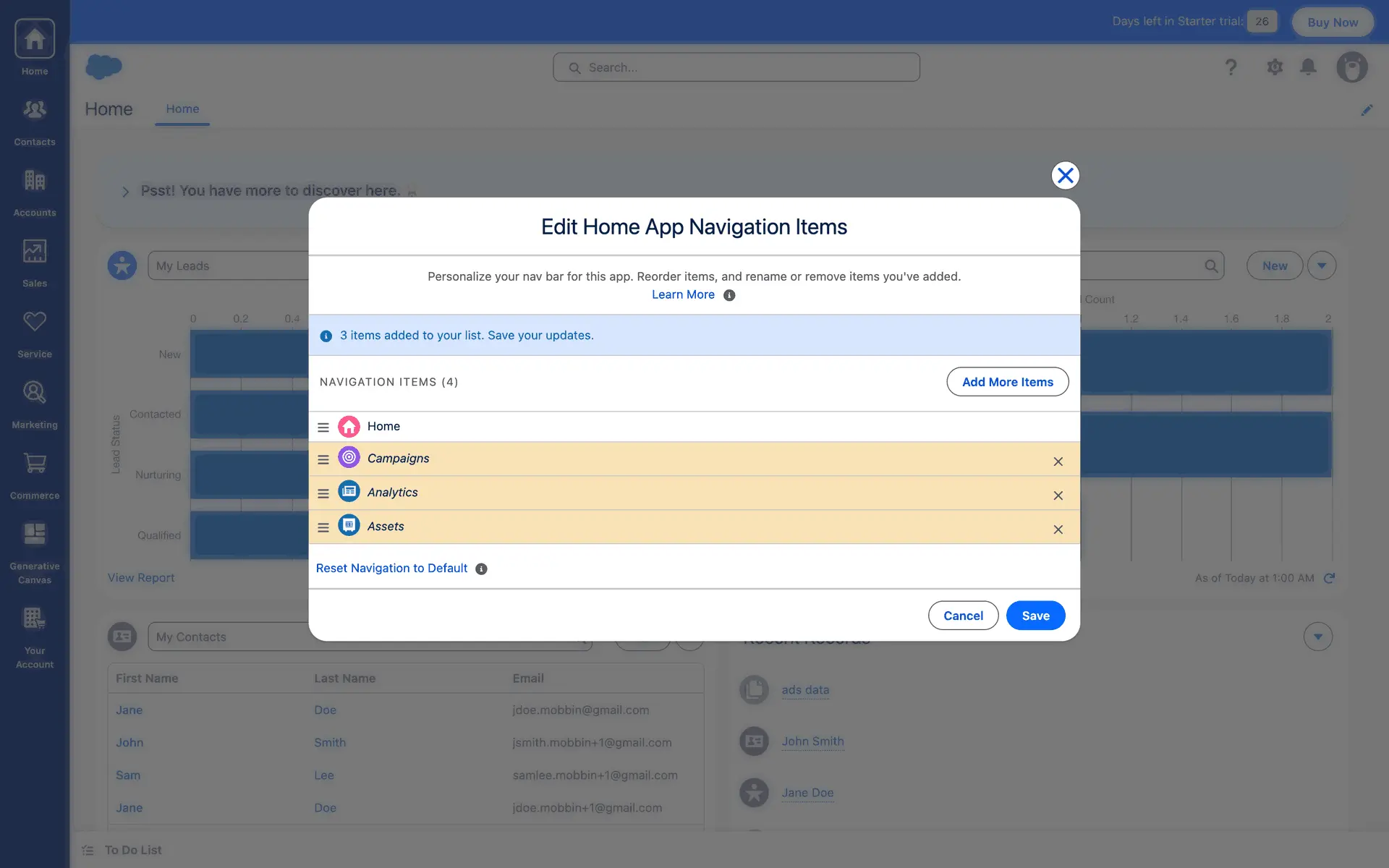Close the Edit Navigation Items dialog
The width and height of the screenshot is (1389, 868).
point(1065,175)
